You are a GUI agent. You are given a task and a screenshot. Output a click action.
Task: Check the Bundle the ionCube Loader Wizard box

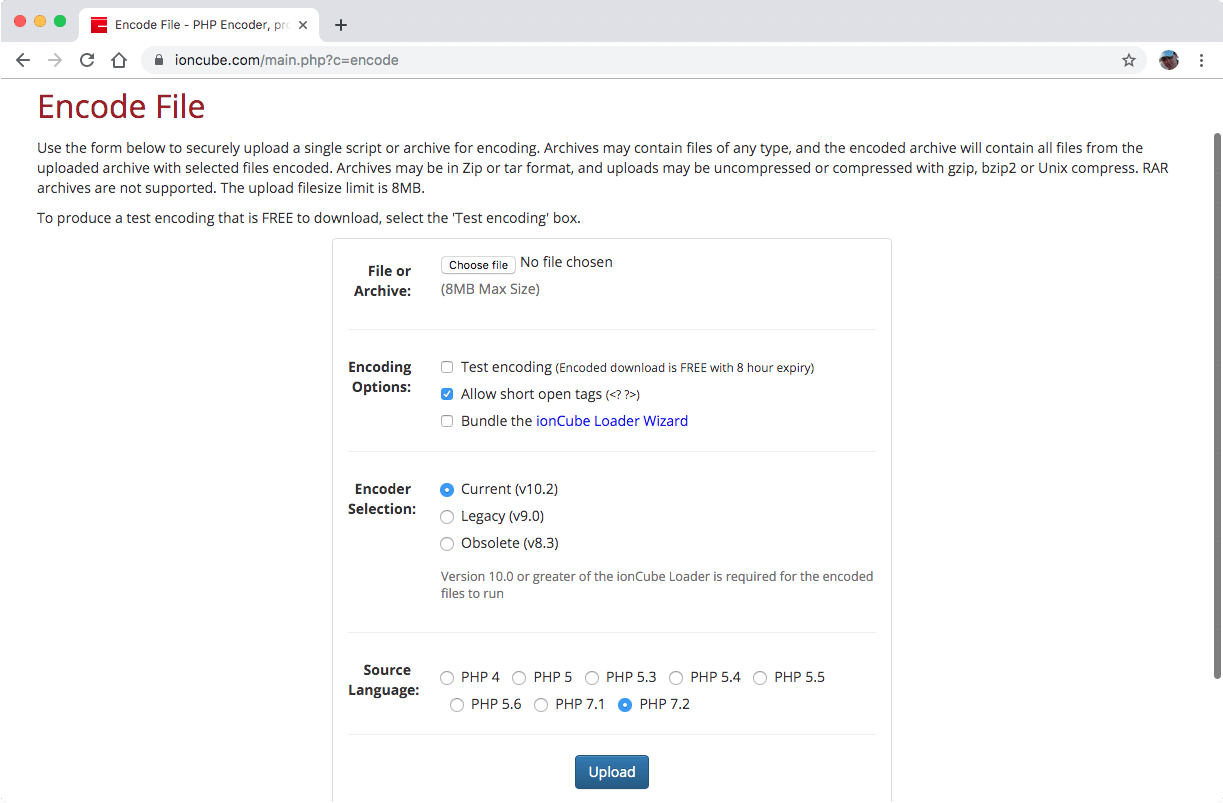click(x=446, y=421)
